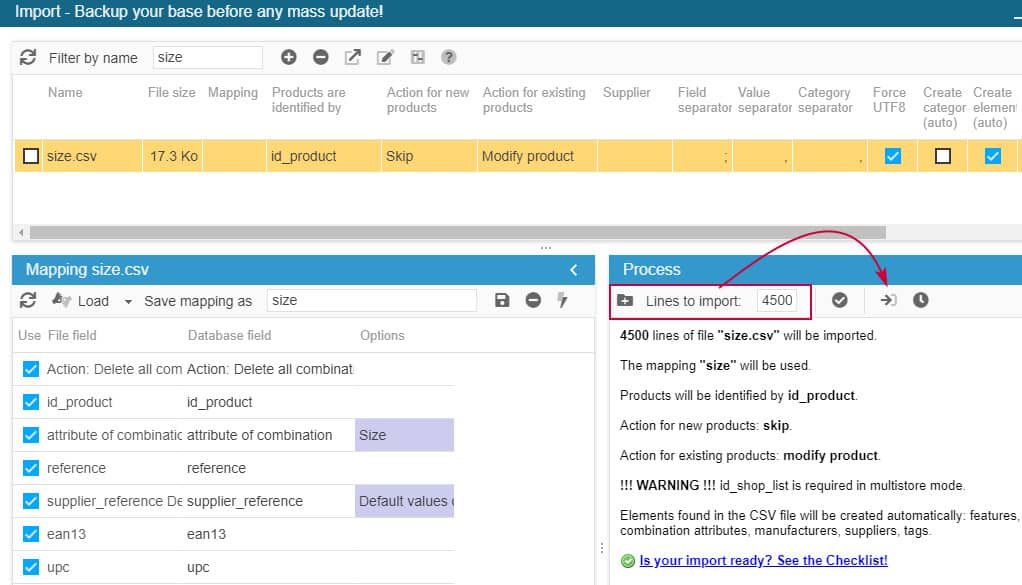This screenshot has width=1022, height=585.
Task: Click the help question mark icon
Action: tap(449, 57)
